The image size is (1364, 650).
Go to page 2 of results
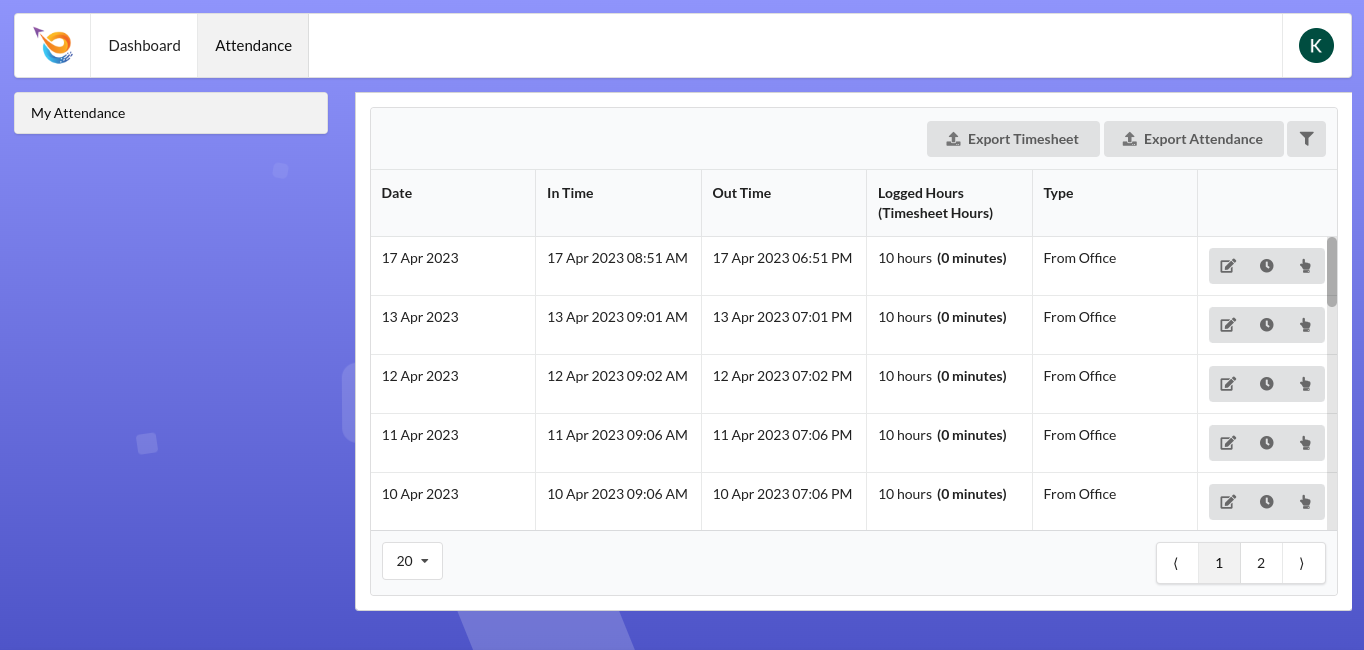click(x=1261, y=563)
